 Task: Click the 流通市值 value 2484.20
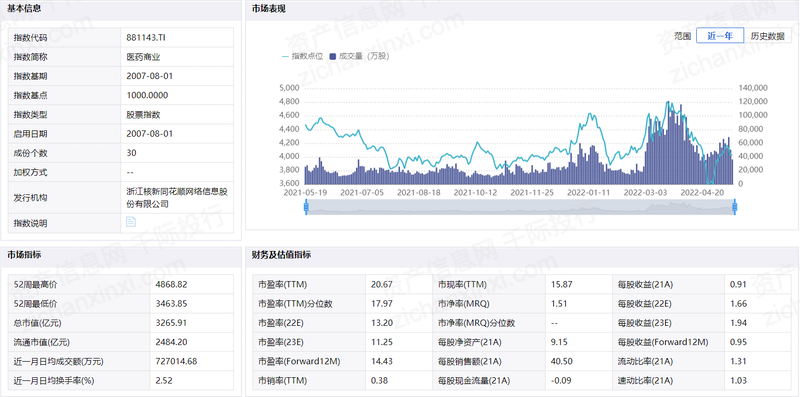[x=171, y=342]
